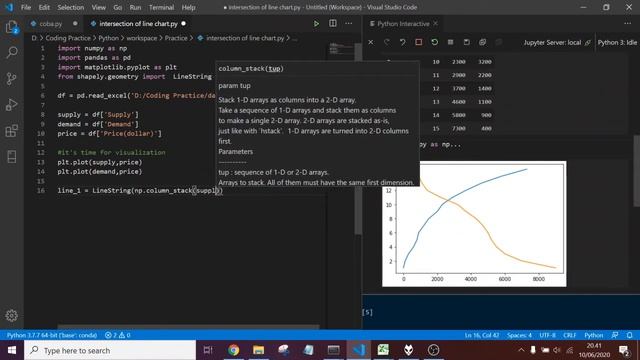This screenshot has width=640, height=360.
Task: Clear all cells in Python Interactive
Action: [371, 42]
